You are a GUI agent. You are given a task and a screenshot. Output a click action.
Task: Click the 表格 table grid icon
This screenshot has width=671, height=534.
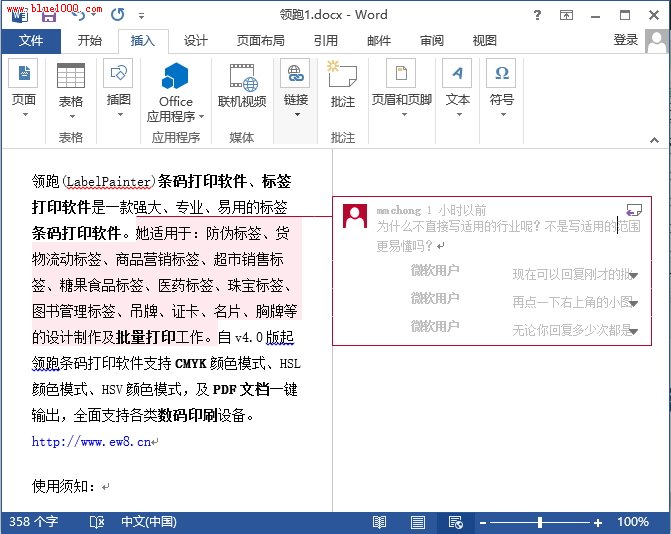tap(71, 75)
